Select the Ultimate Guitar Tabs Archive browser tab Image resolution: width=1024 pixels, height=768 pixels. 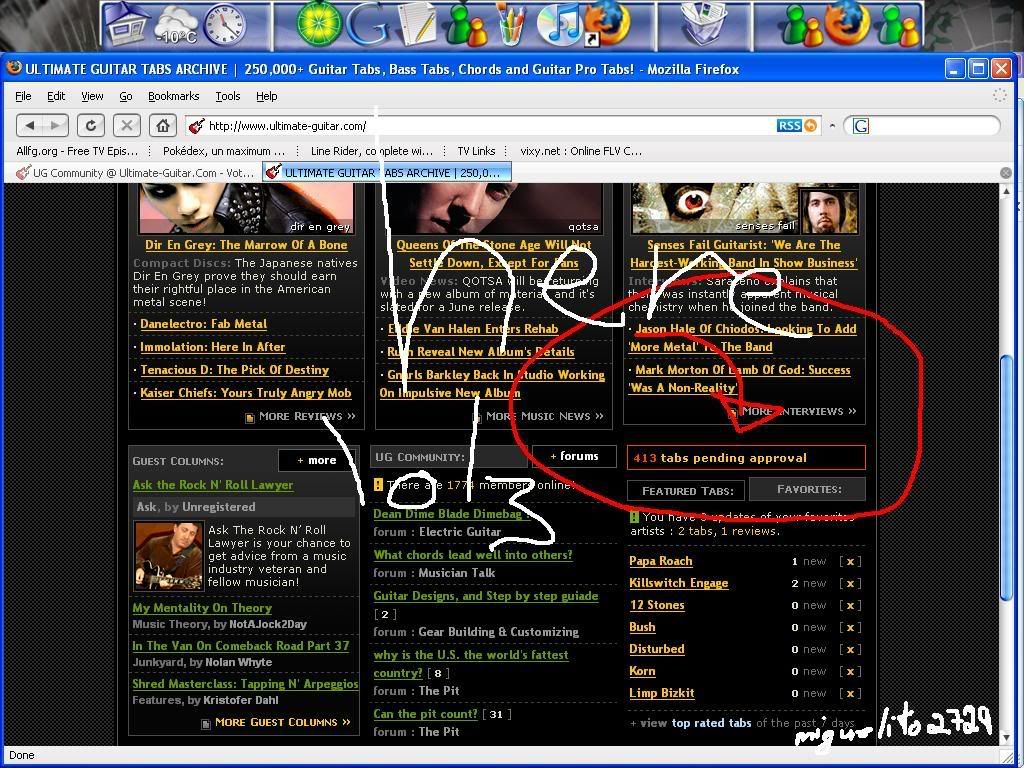click(387, 172)
